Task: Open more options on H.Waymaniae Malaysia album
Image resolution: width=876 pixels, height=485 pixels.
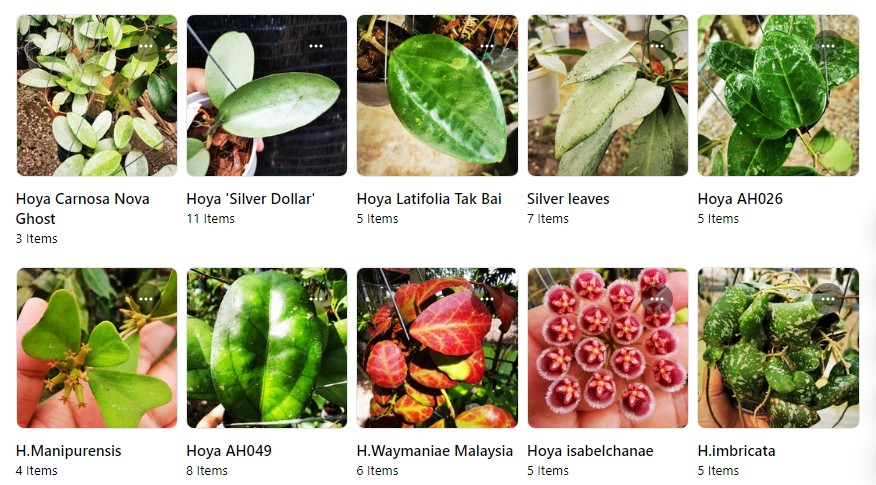Action: (x=487, y=299)
